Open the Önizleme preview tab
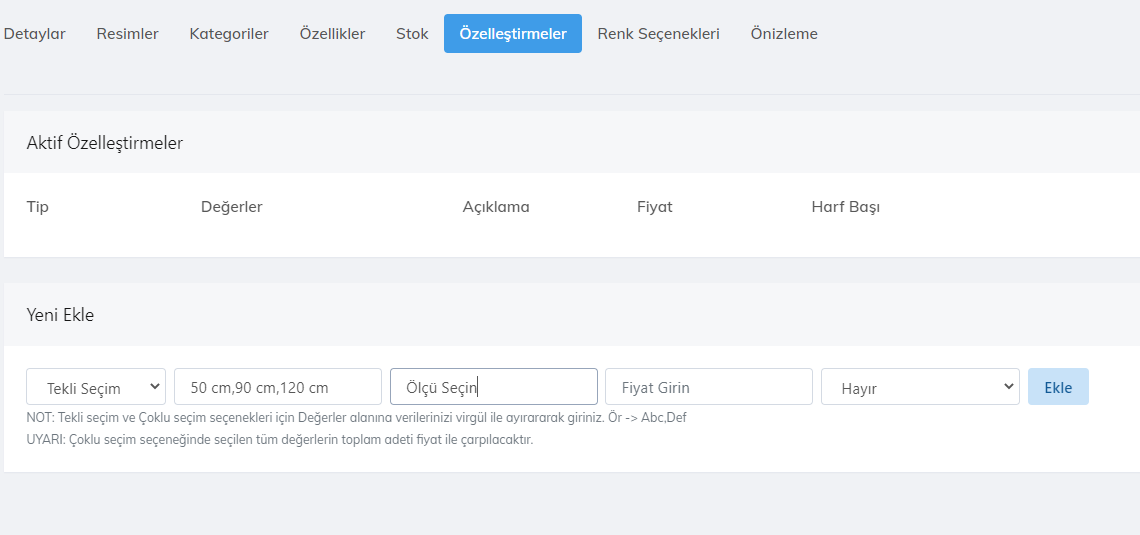Viewport: 1140px width, 535px height. click(784, 34)
